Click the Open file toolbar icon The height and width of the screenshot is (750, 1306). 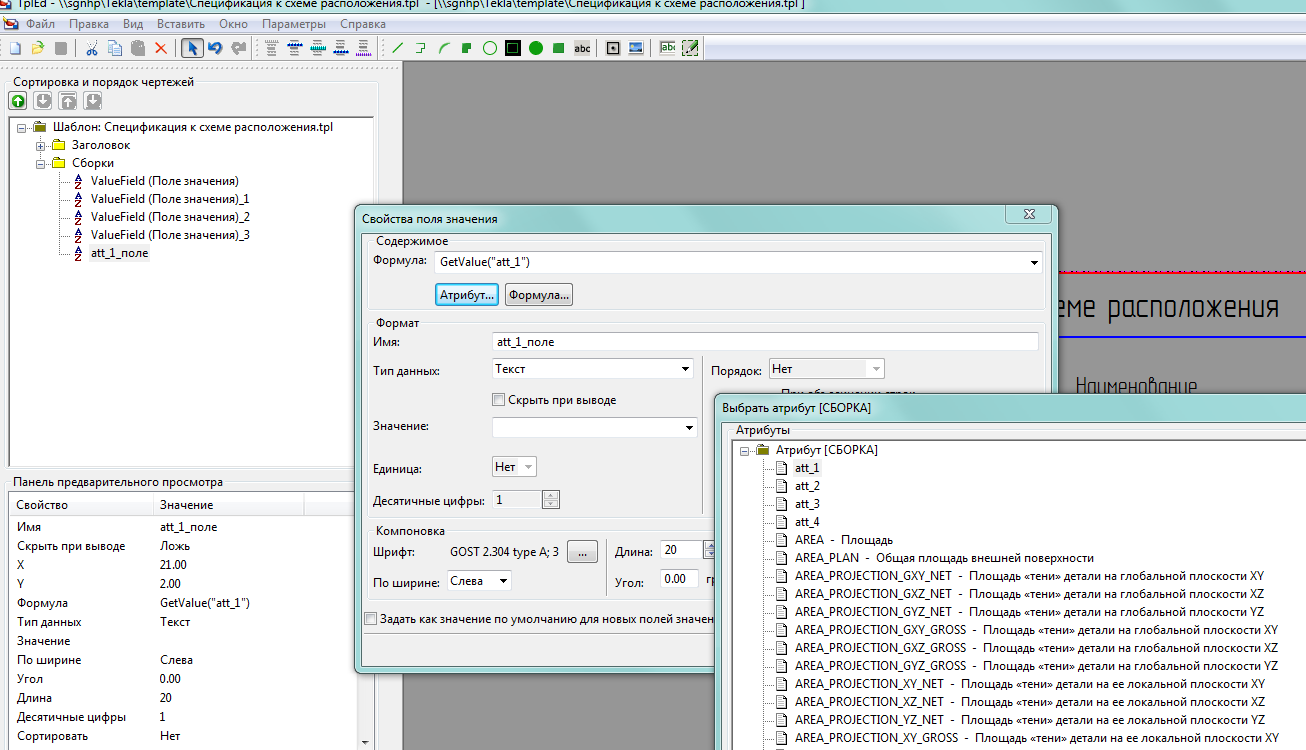pyautogui.click(x=38, y=48)
